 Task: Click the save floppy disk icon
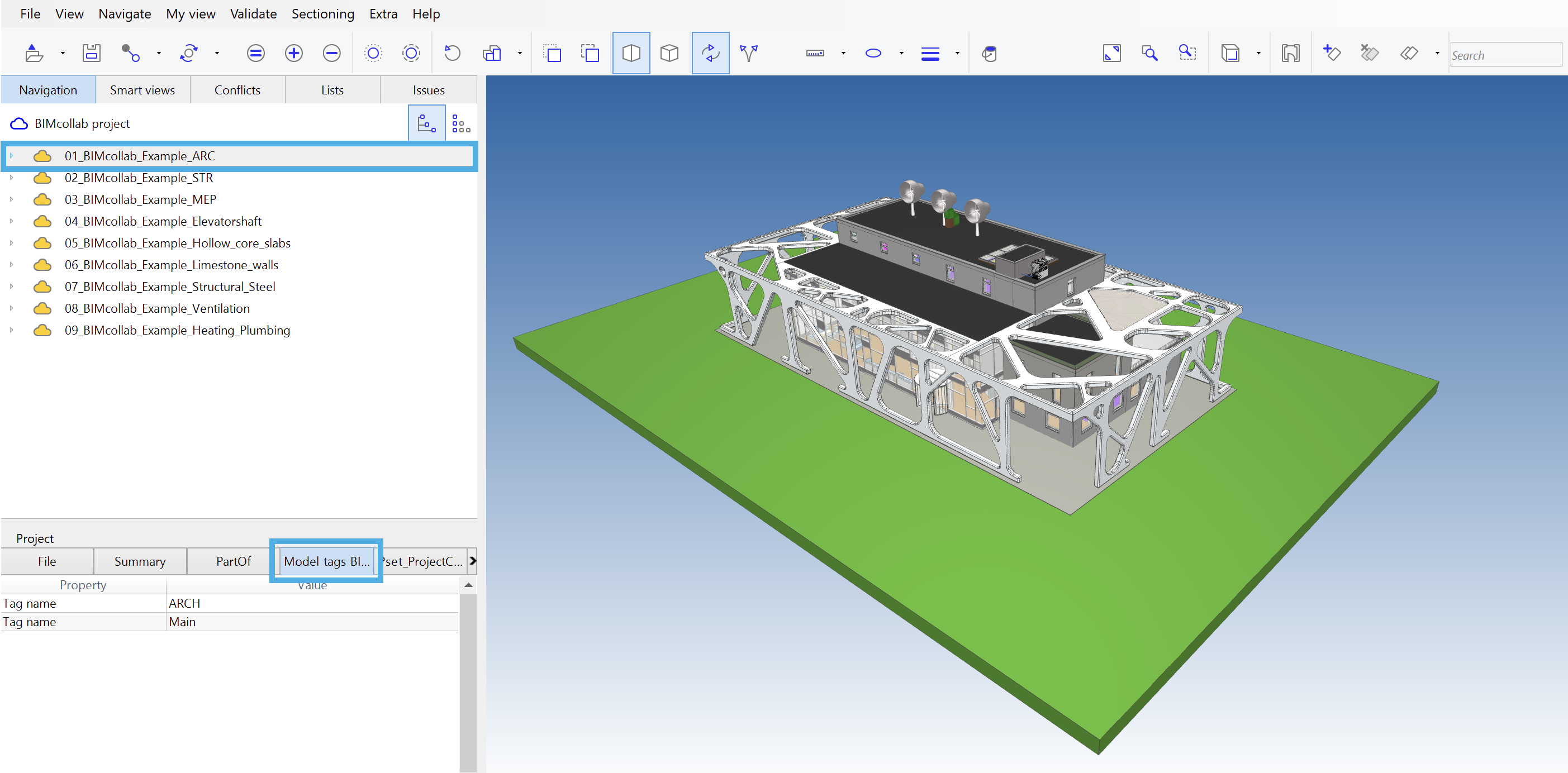coord(91,54)
